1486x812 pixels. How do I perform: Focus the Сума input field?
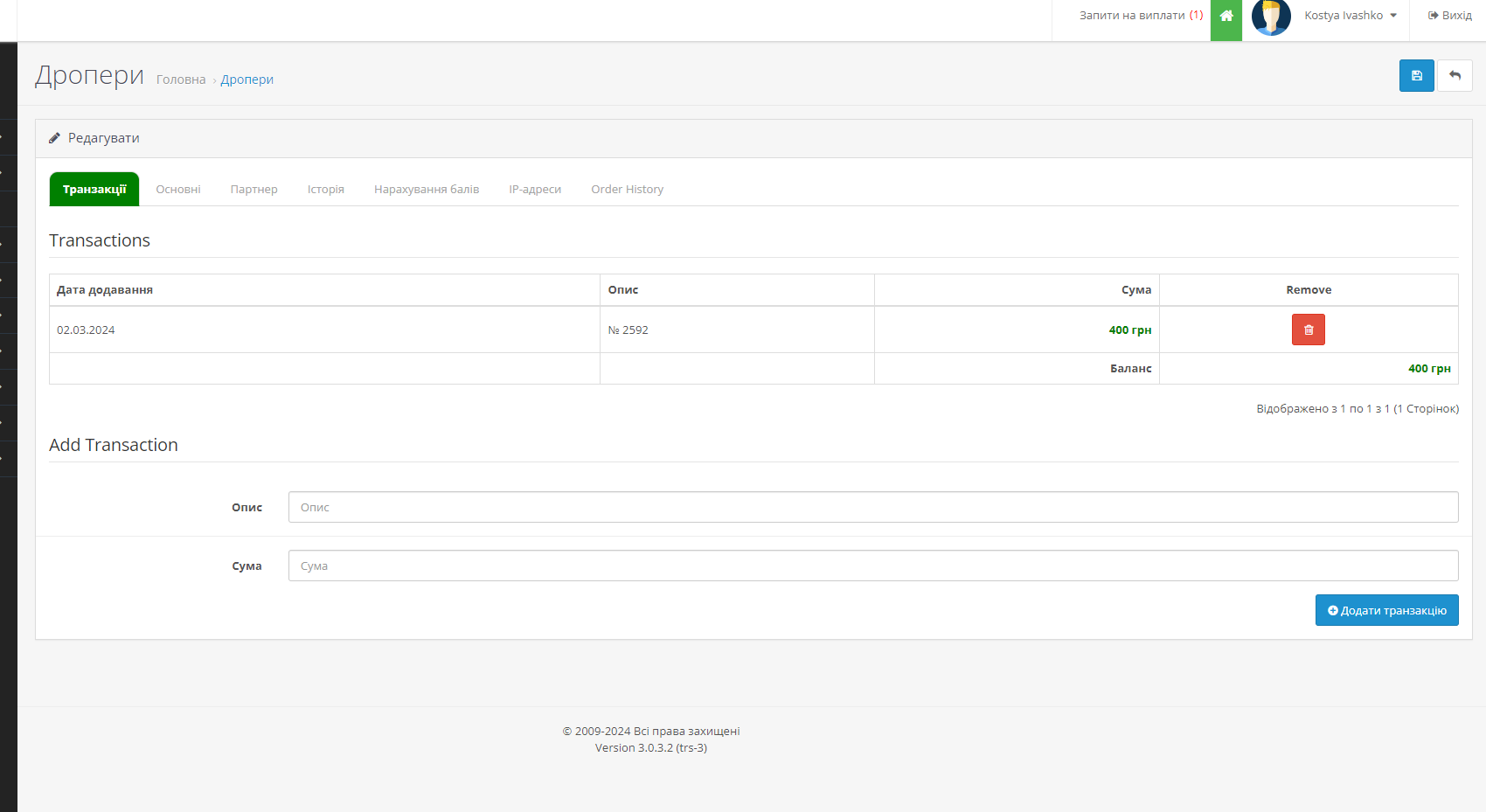click(872, 566)
